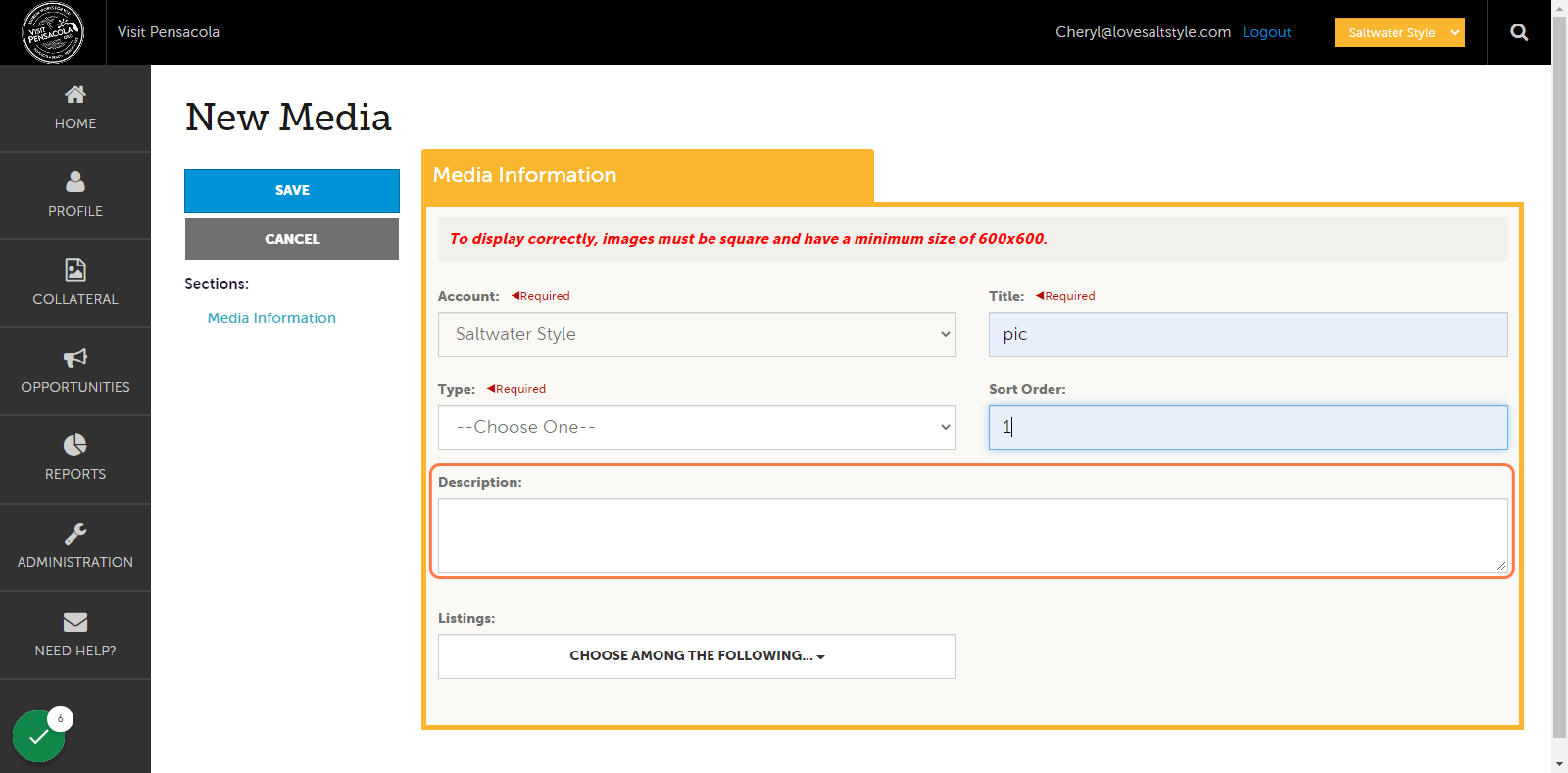1568x773 pixels.
Task: Select the Opportunities megaphone icon
Action: click(75, 358)
